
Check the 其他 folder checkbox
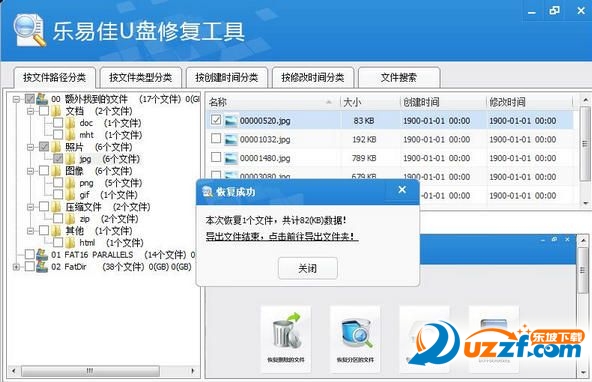(x=44, y=231)
